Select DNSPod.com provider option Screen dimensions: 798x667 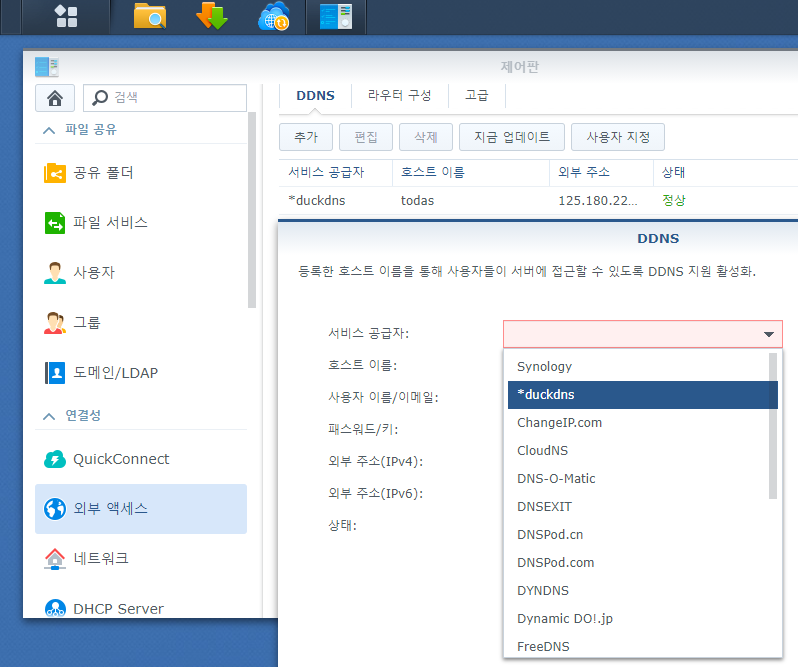[643, 562]
